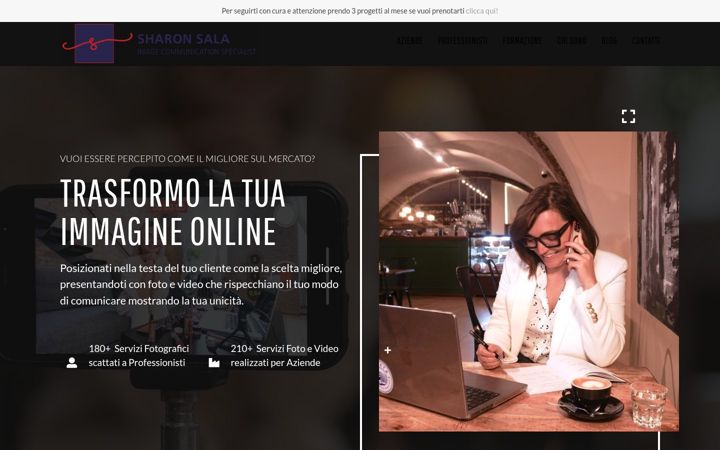Open the Professionisti menu item

pyautogui.click(x=462, y=40)
